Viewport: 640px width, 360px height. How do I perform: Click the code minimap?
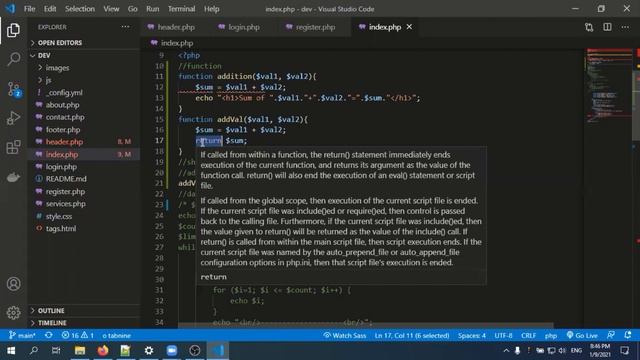(608, 86)
